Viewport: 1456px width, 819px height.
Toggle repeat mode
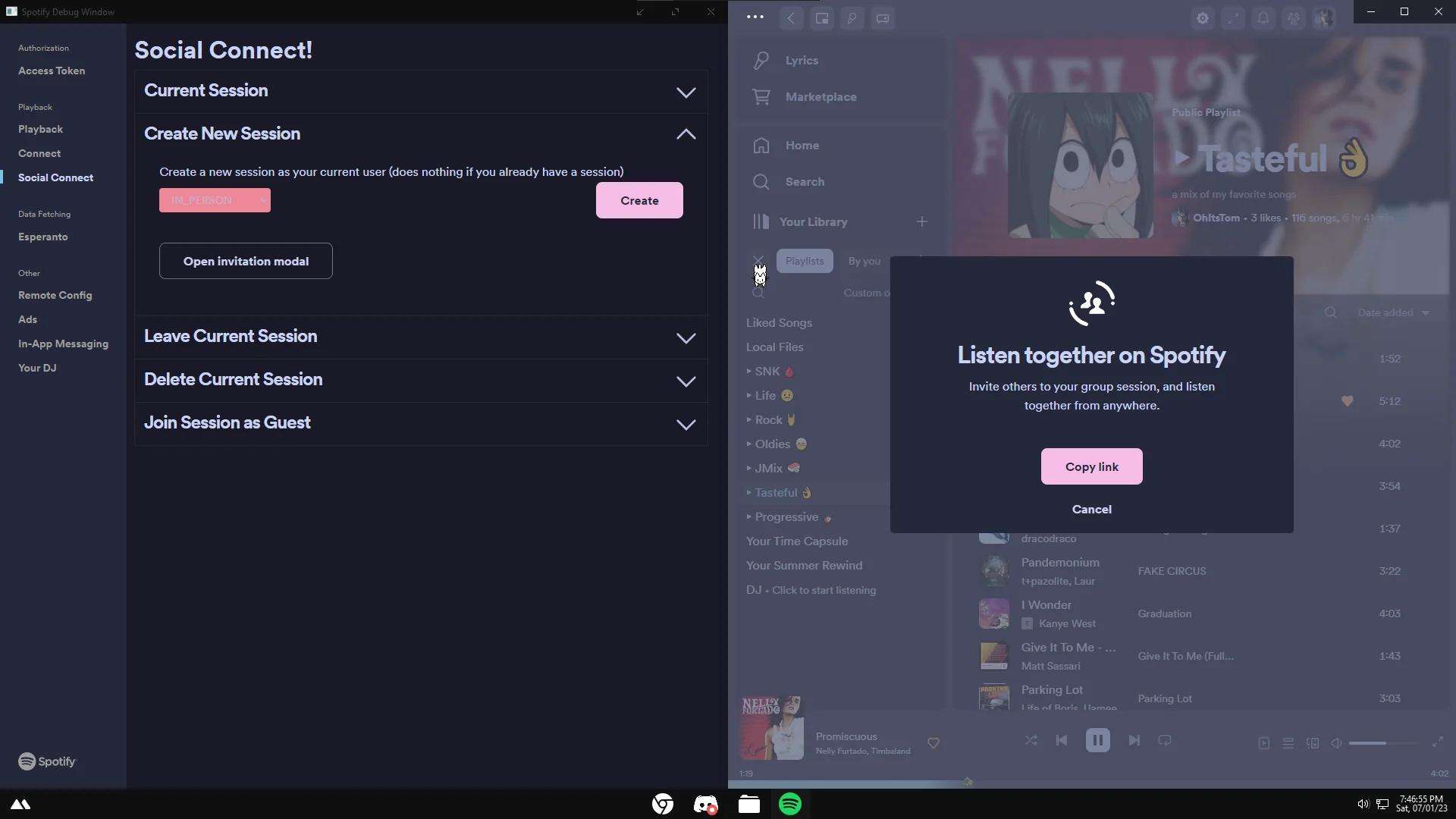coord(1165,740)
